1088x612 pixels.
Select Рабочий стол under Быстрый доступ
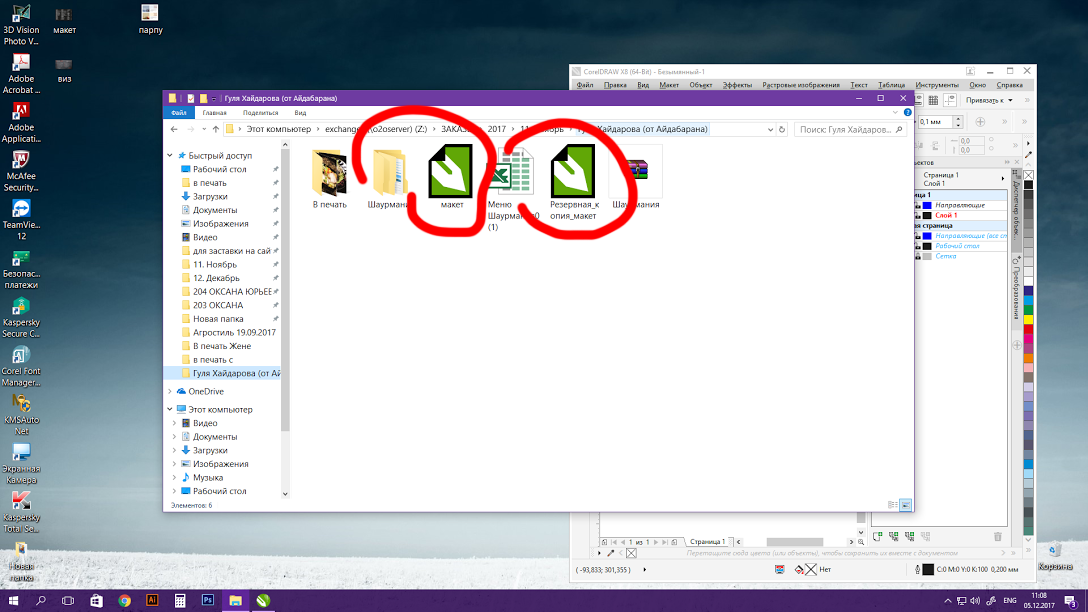(x=219, y=169)
